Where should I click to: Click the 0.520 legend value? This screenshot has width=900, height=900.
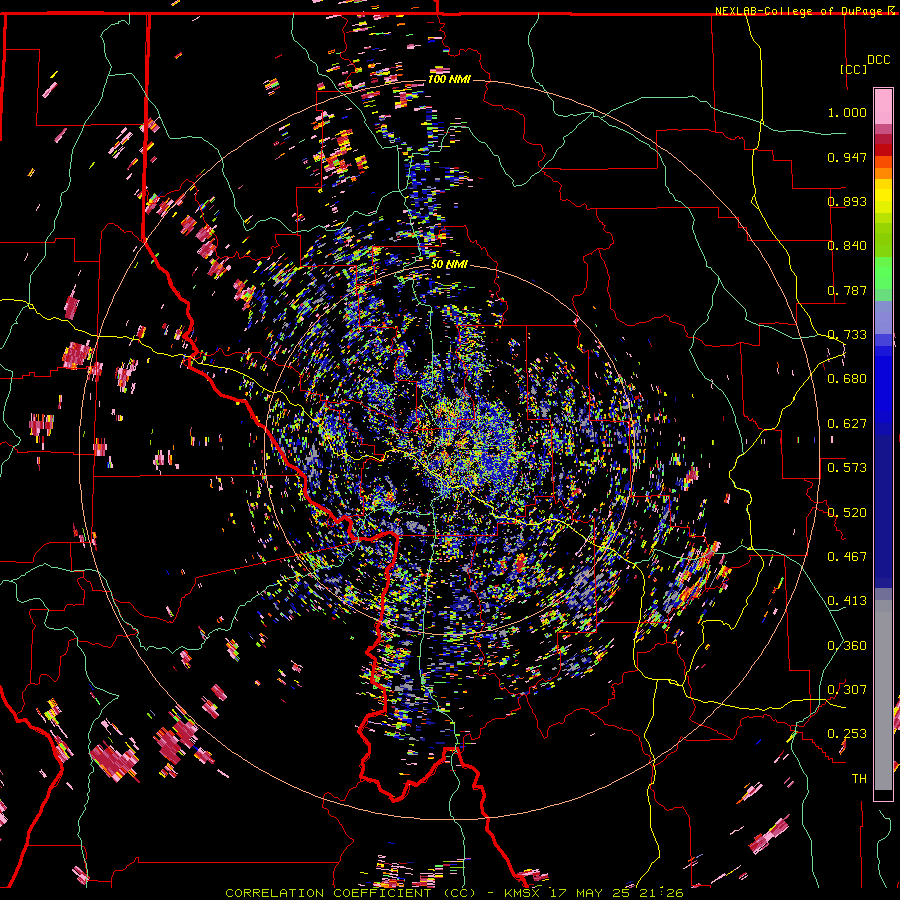coord(847,513)
